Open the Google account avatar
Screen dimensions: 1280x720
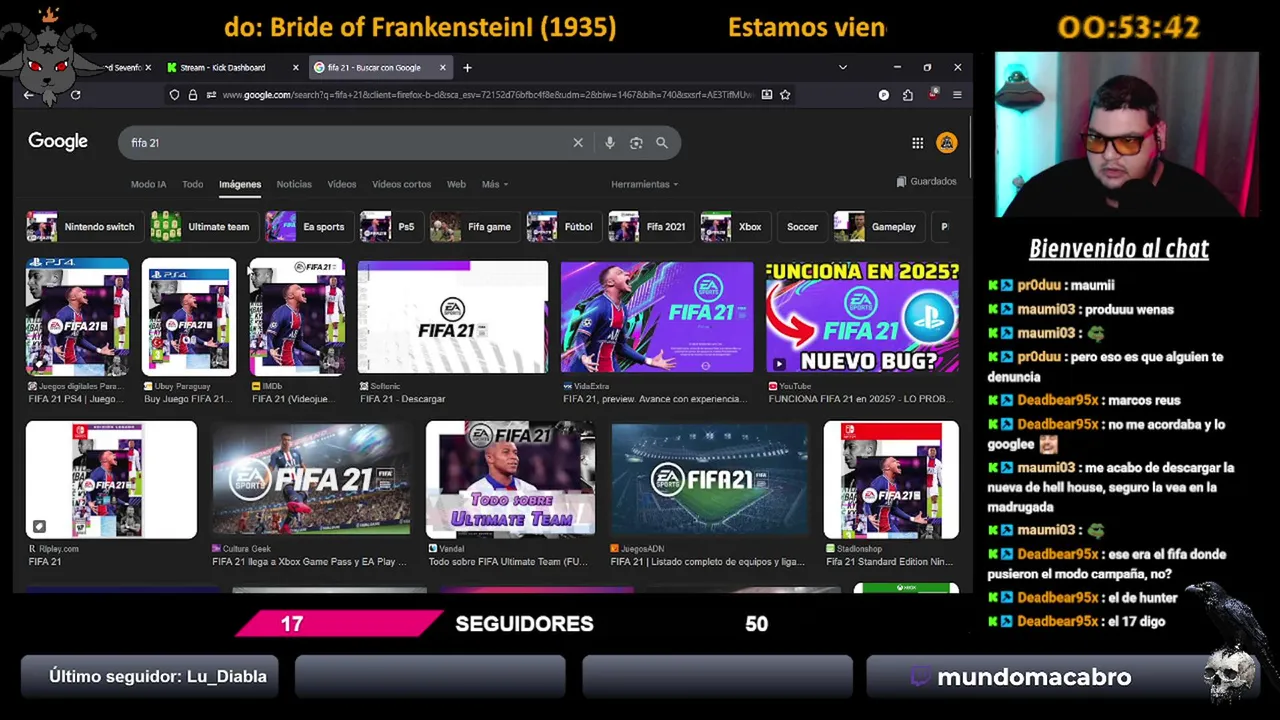[946, 143]
